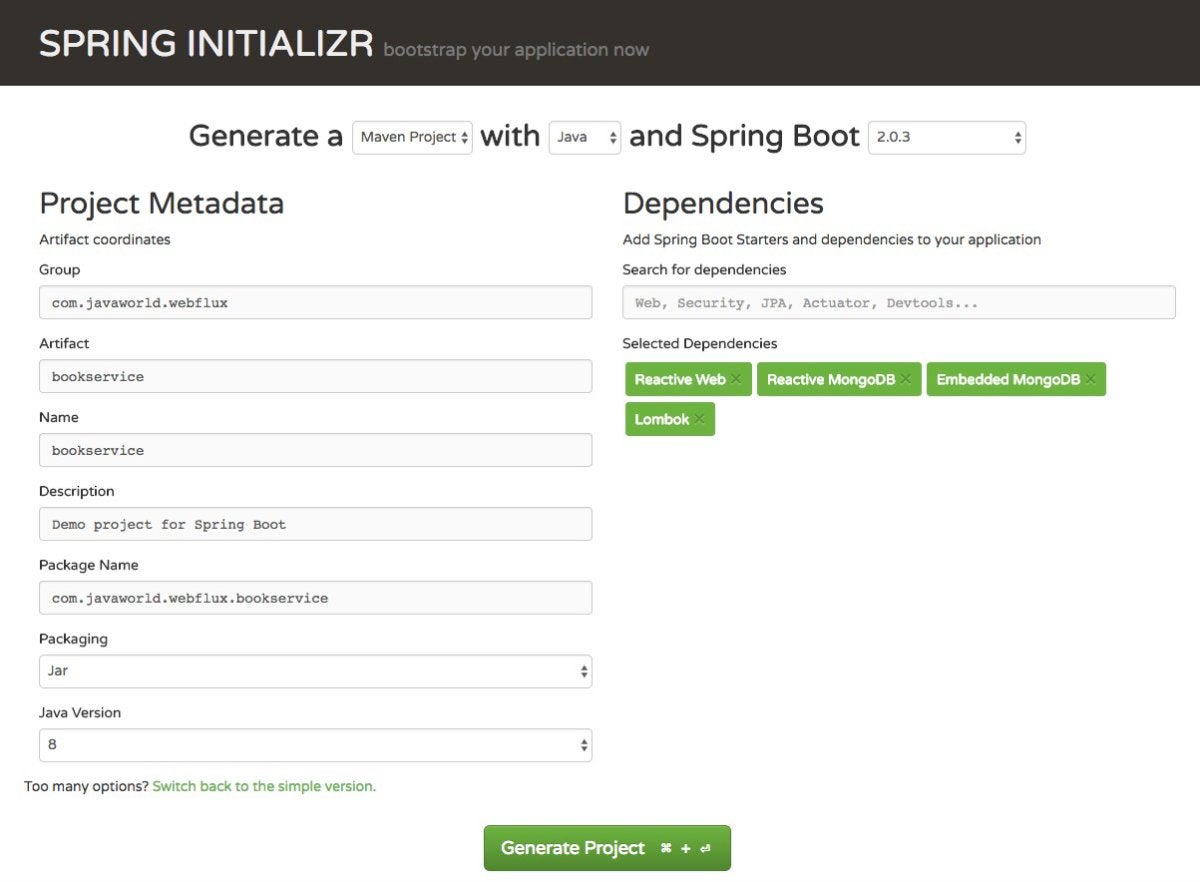Click the Packaging field label

73,639
